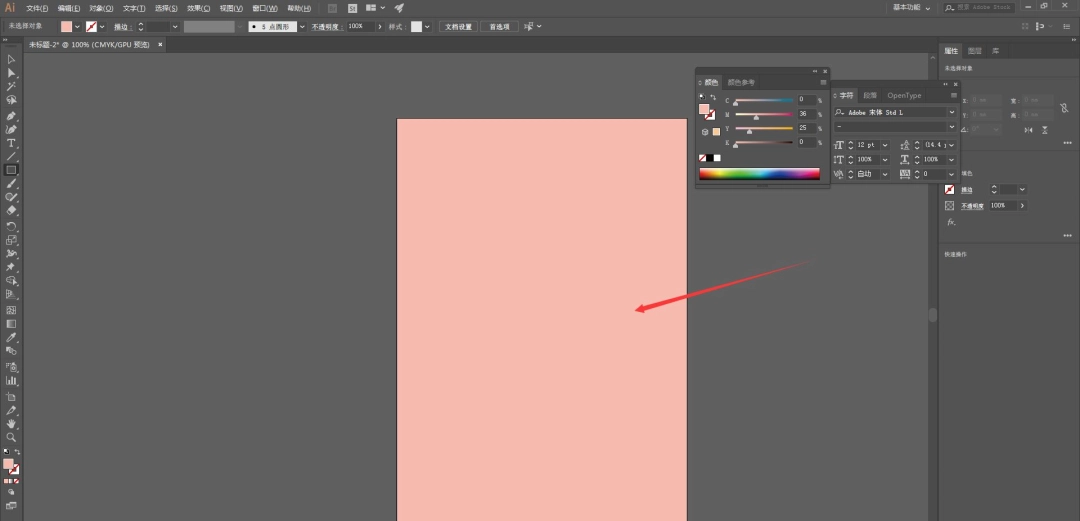
Task: Select the Rectangle tool
Action: [x=11, y=170]
